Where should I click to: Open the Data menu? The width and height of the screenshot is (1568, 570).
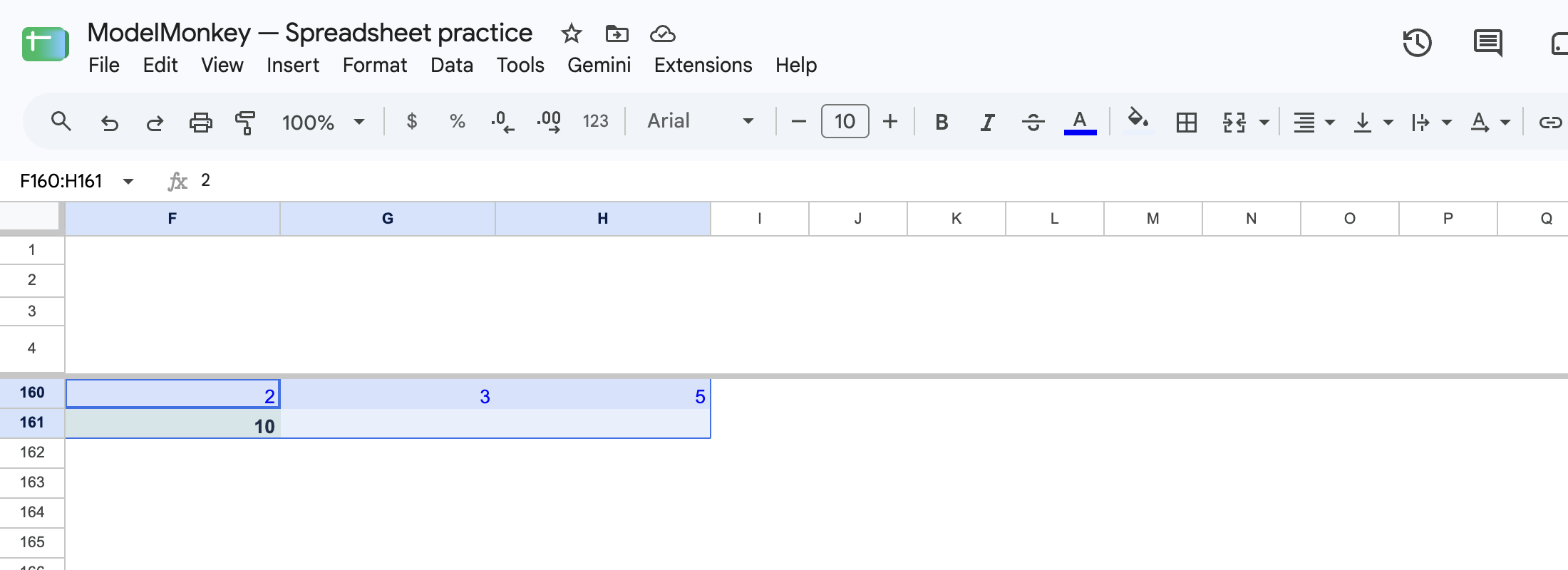click(452, 65)
